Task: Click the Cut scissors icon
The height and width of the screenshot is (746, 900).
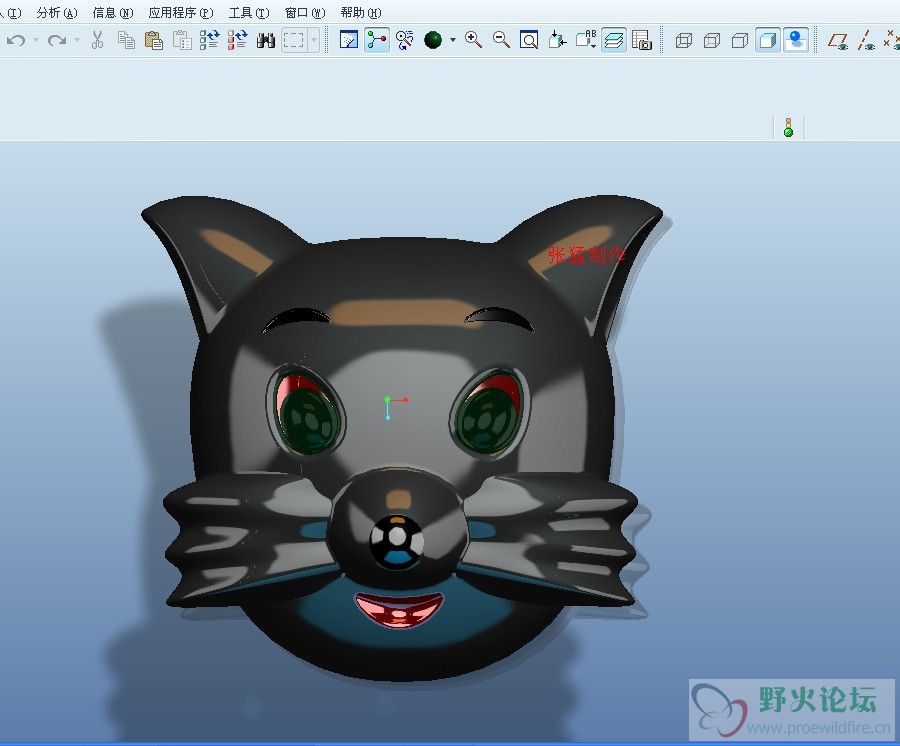Action: 98,40
